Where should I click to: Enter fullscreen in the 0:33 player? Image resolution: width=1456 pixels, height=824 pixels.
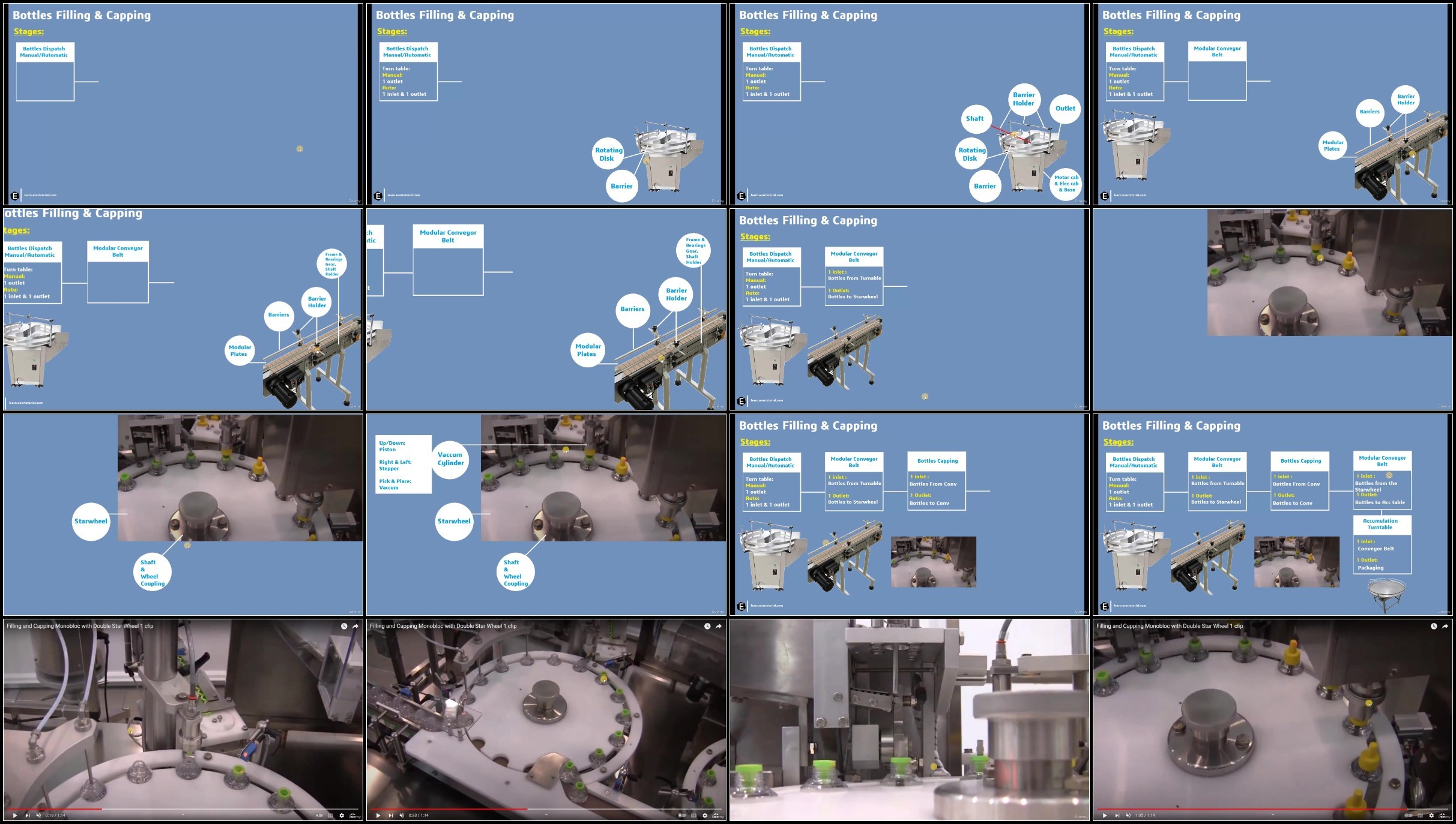716,814
